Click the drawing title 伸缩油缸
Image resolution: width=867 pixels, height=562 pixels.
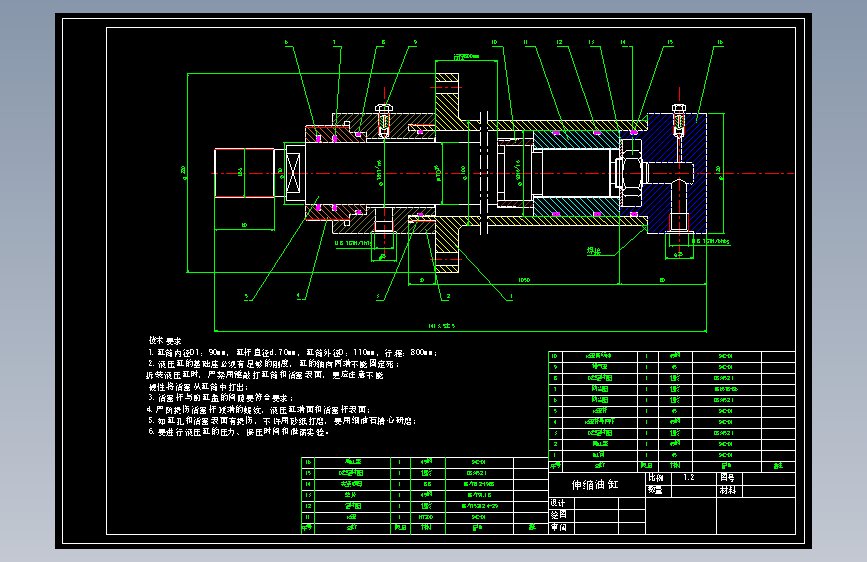[595, 485]
